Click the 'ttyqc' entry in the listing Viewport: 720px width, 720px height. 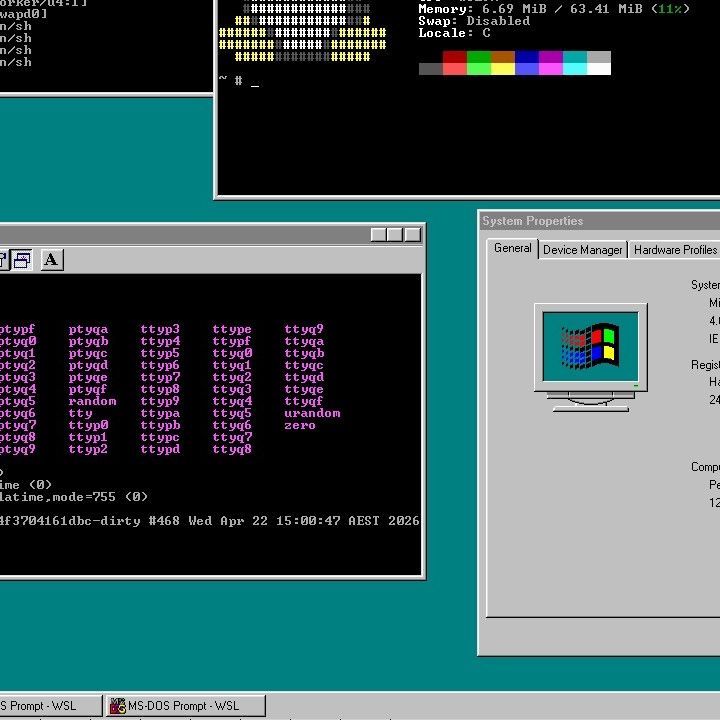pyautogui.click(x=304, y=365)
